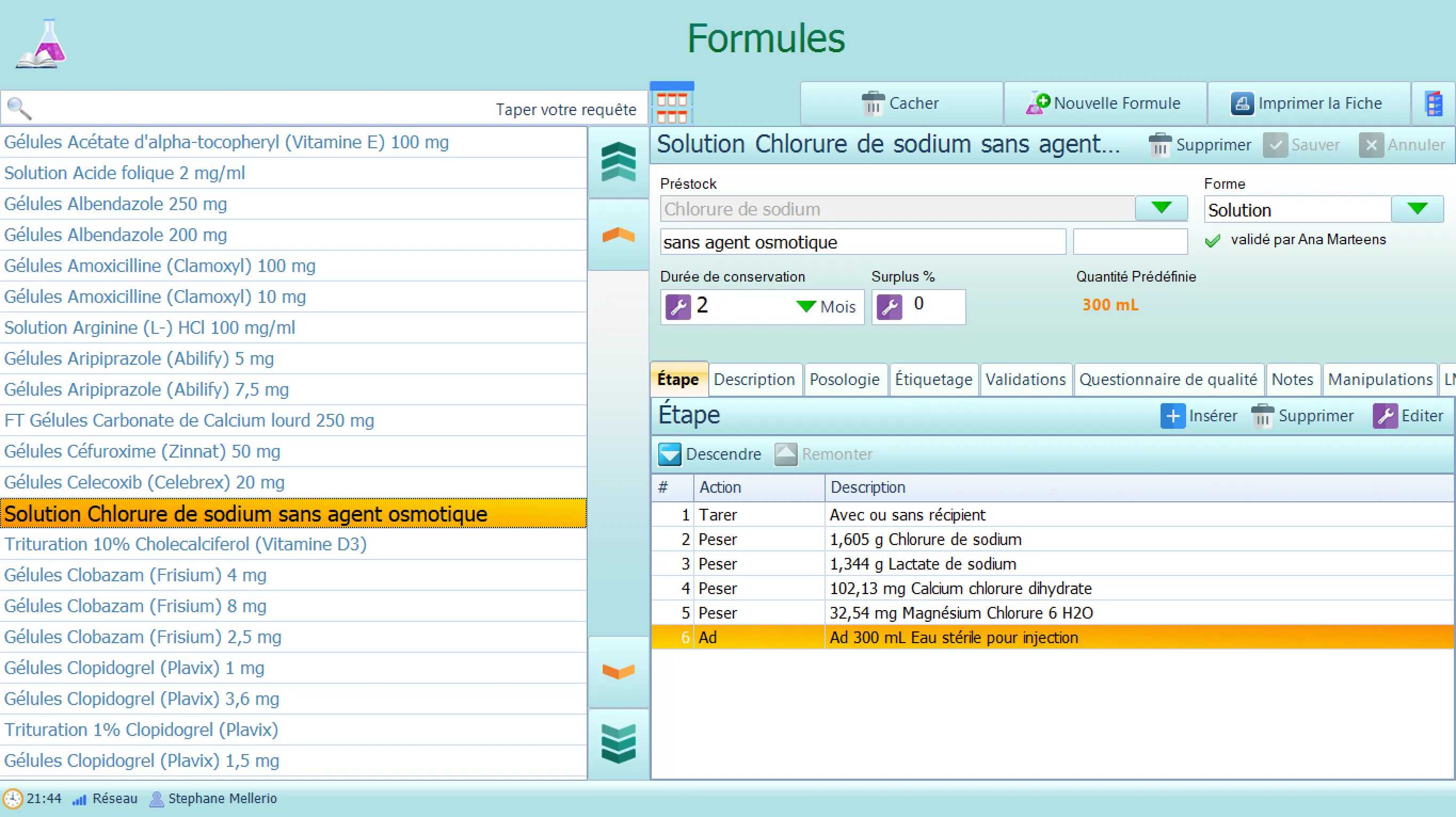This screenshot has height=817, width=1456.
Task: Select Gélules Aripiprazole (Abilify) 7,5 mg
Action: 293,389
